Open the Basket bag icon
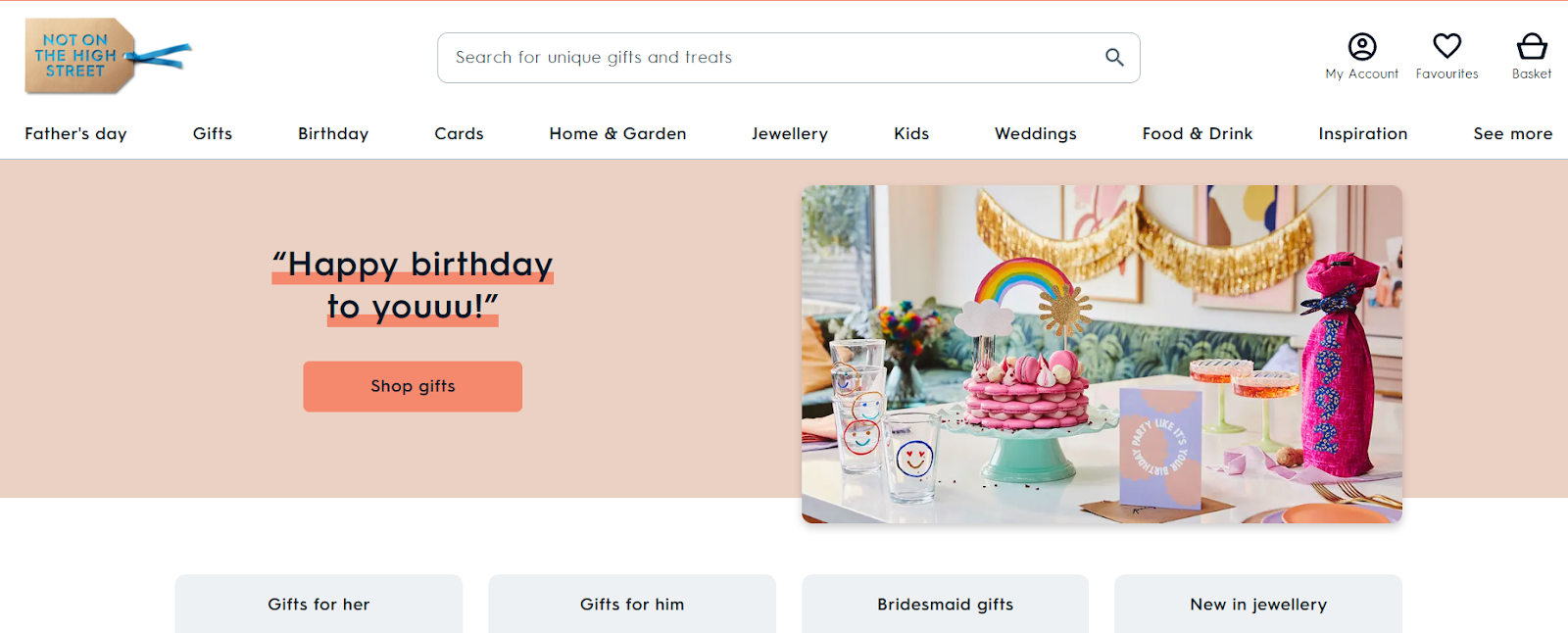The image size is (1568, 633). click(x=1531, y=45)
